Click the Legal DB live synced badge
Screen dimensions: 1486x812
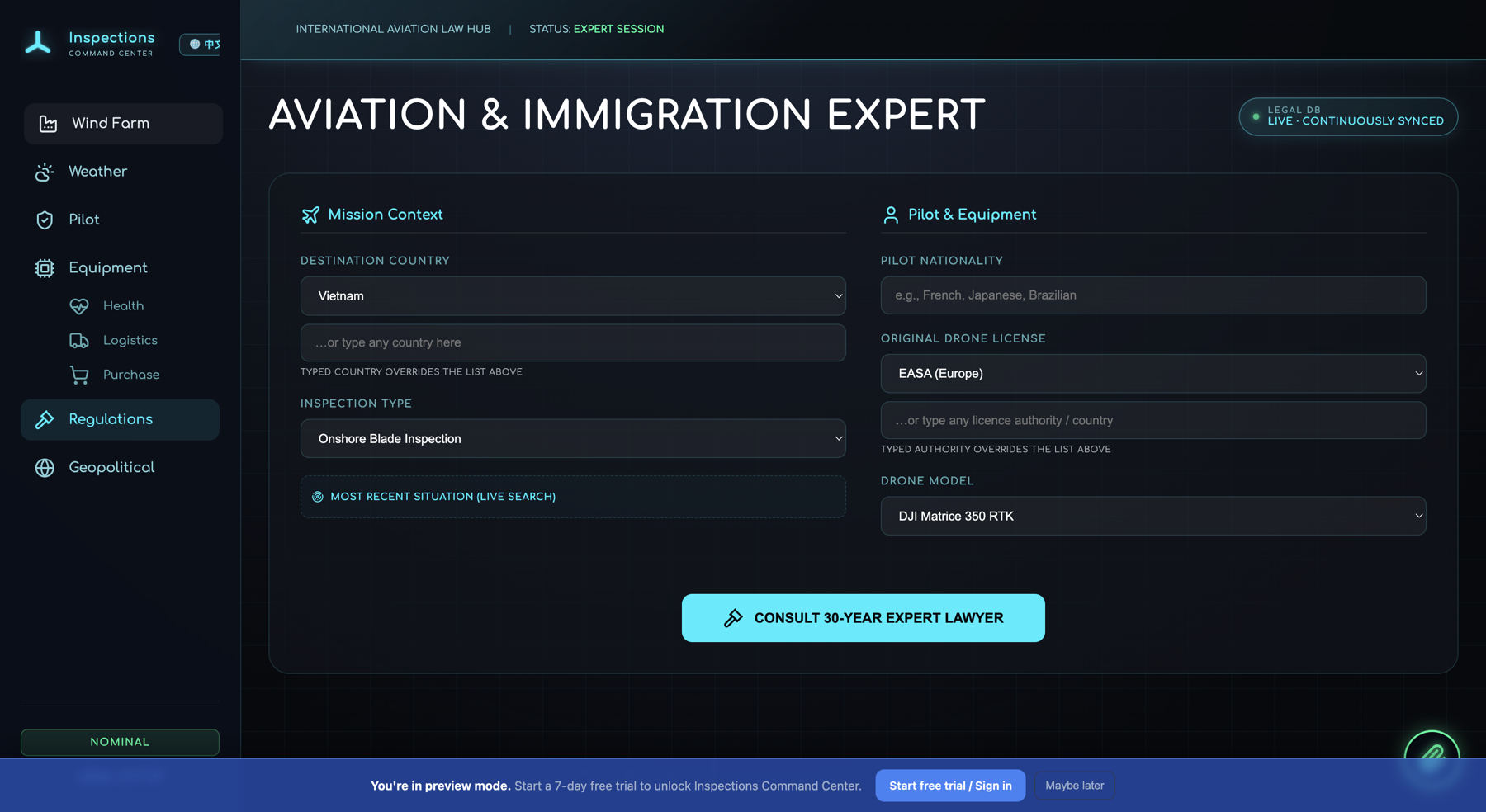1348,116
